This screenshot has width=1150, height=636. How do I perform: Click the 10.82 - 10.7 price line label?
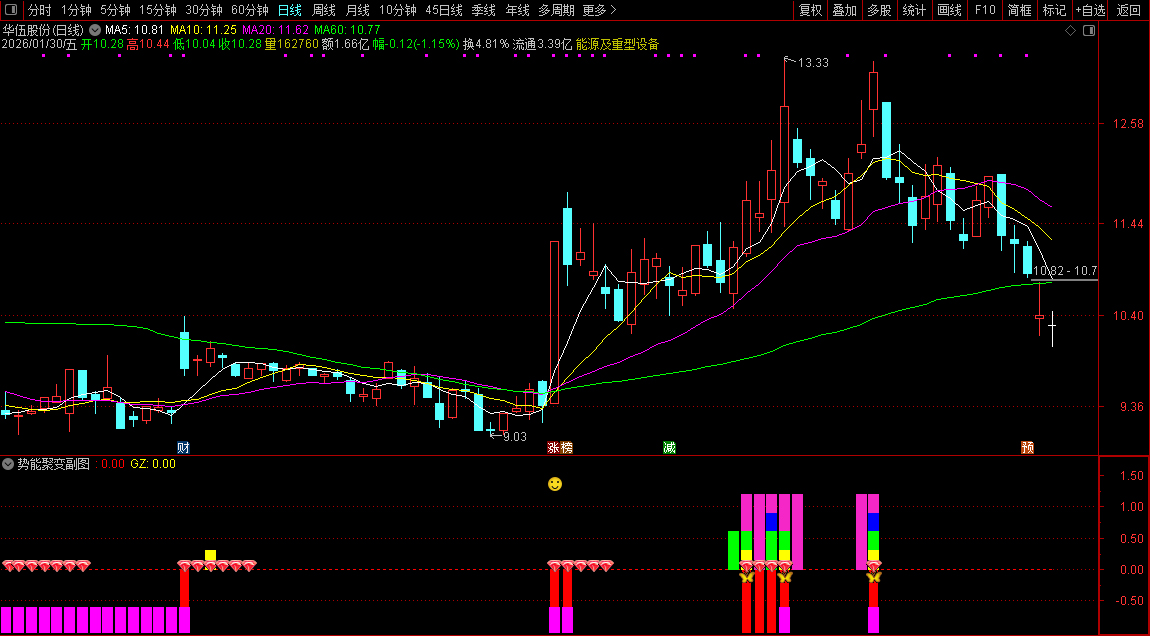1065,271
